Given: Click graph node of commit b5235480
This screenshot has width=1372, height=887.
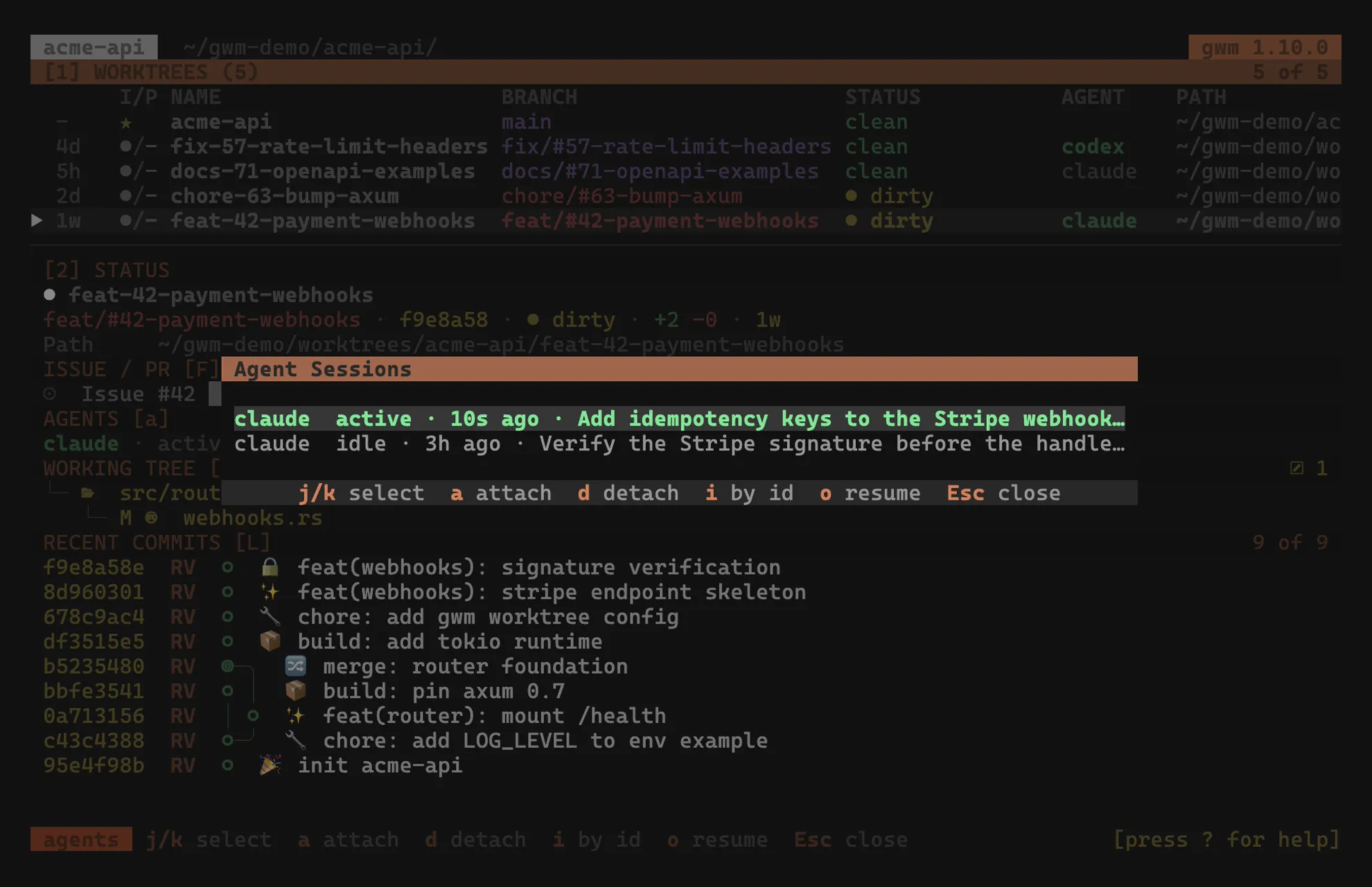Looking at the screenshot, I should click(227, 667).
